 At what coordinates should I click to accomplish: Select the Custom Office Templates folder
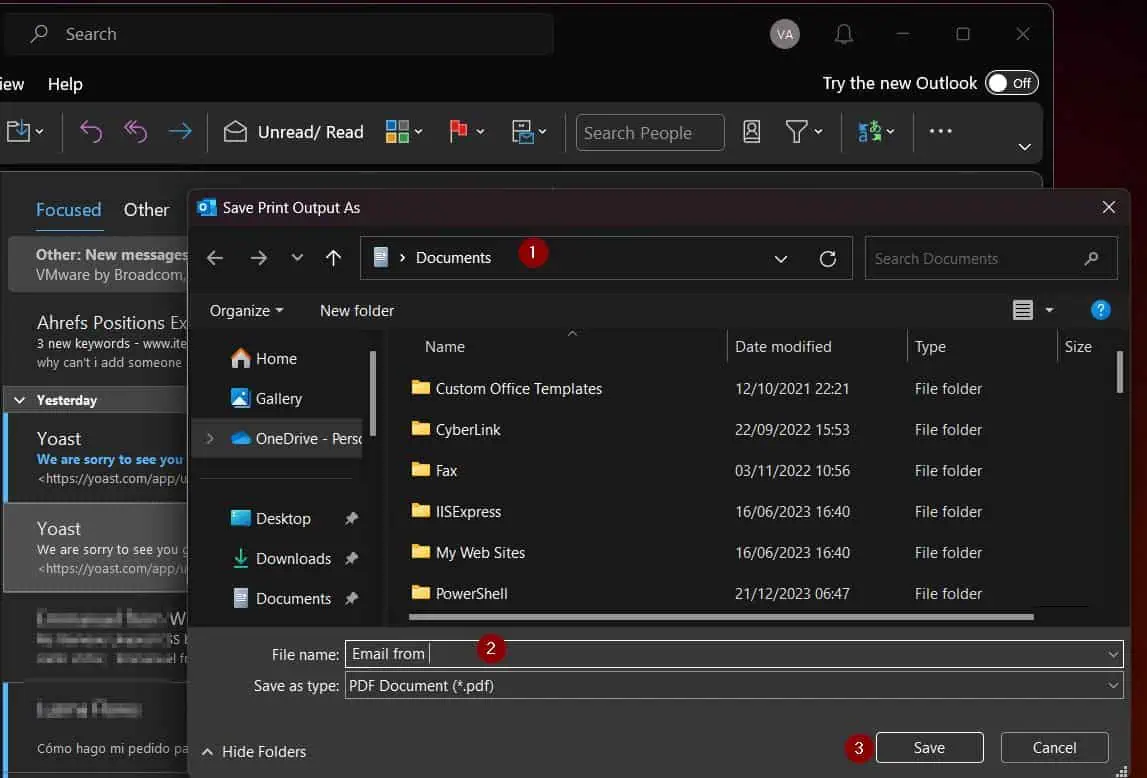coord(507,389)
